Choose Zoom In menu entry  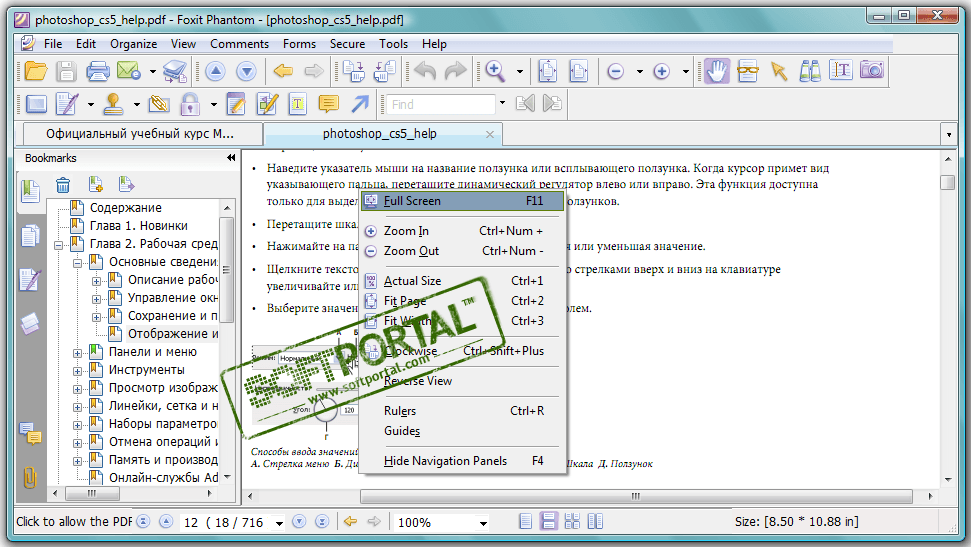coord(463,231)
